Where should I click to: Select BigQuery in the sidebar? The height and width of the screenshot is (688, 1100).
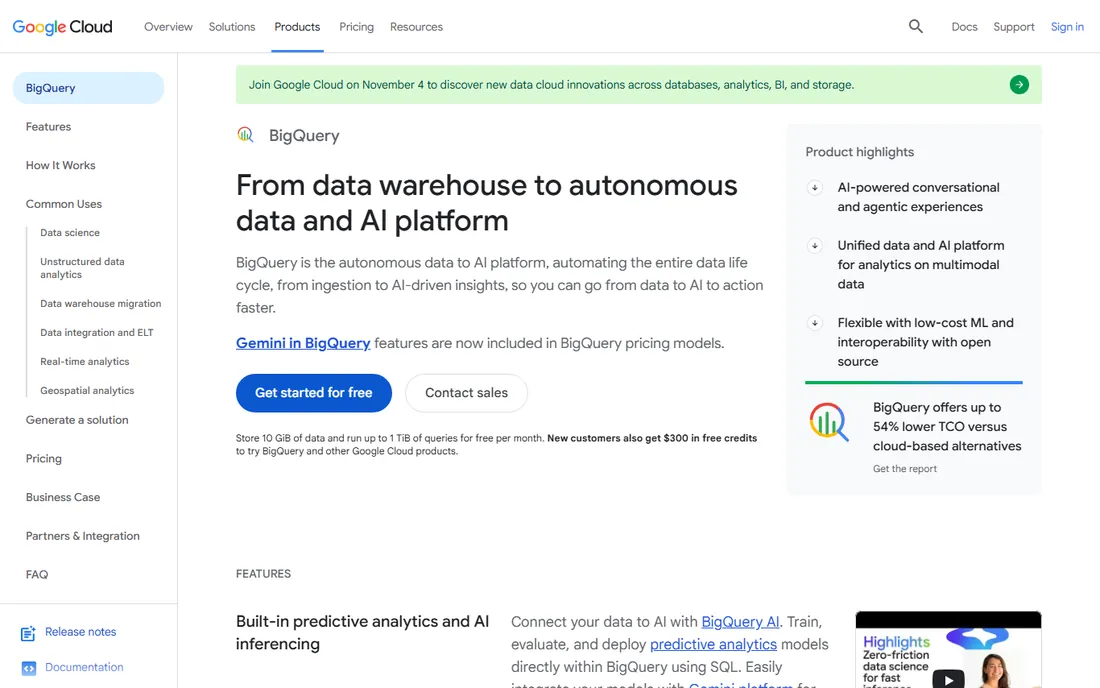(88, 88)
